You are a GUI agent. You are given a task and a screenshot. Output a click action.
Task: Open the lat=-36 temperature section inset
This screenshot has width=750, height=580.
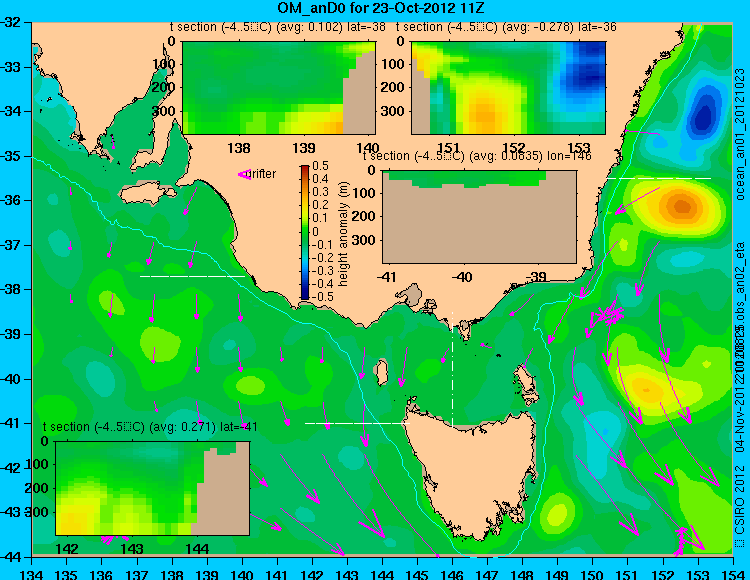click(508, 88)
